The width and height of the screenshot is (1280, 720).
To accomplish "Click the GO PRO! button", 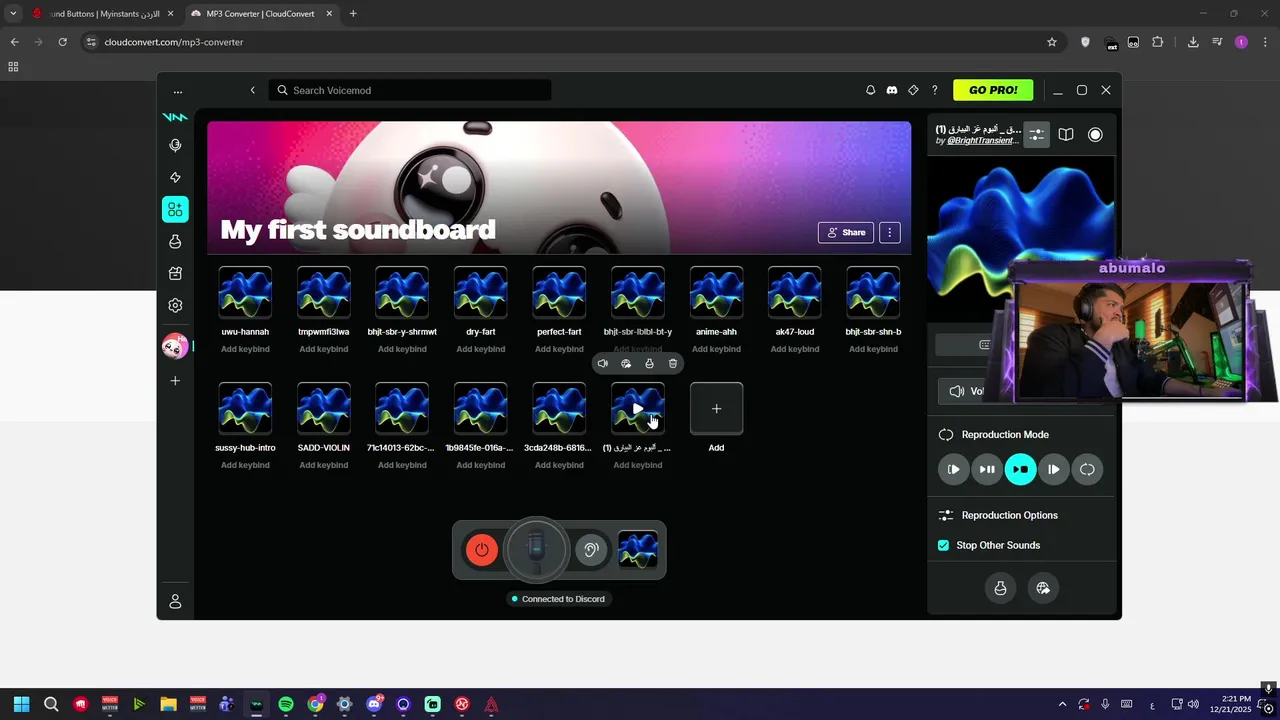I will (x=993, y=90).
